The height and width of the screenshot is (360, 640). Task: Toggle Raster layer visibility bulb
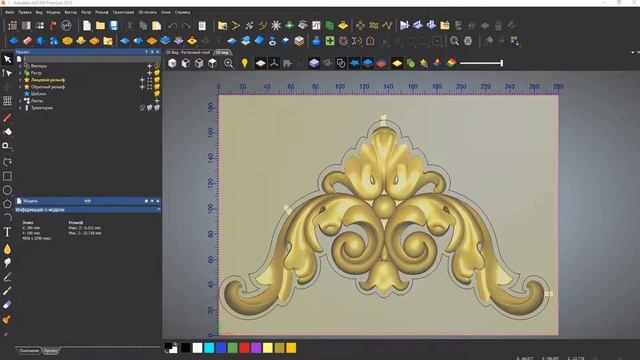(x=157, y=73)
